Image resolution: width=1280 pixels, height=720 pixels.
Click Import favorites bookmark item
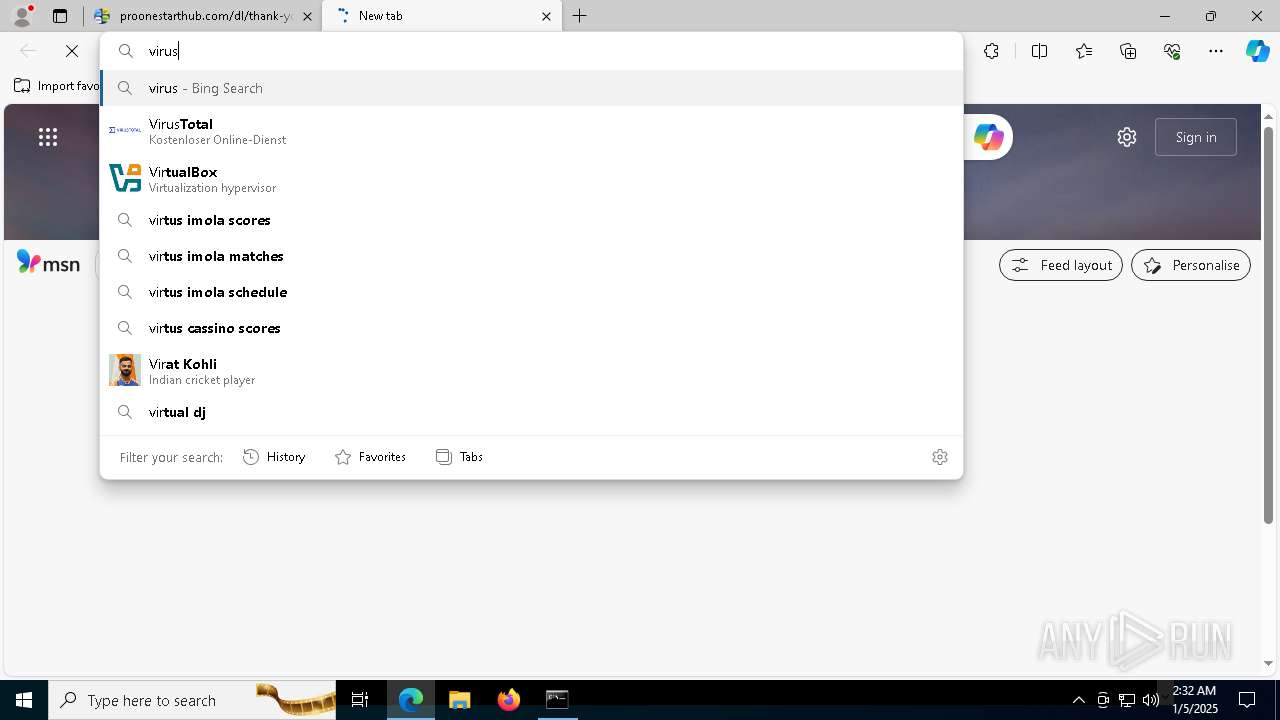point(57,86)
